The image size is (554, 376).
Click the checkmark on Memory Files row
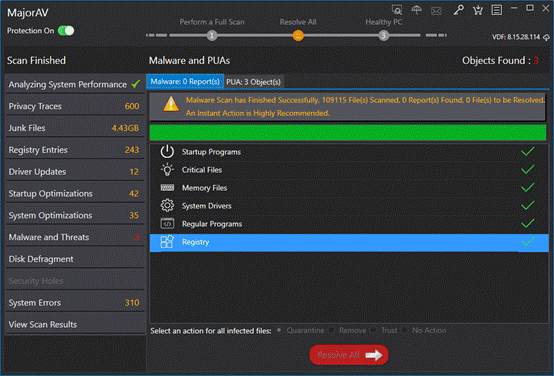pos(528,188)
